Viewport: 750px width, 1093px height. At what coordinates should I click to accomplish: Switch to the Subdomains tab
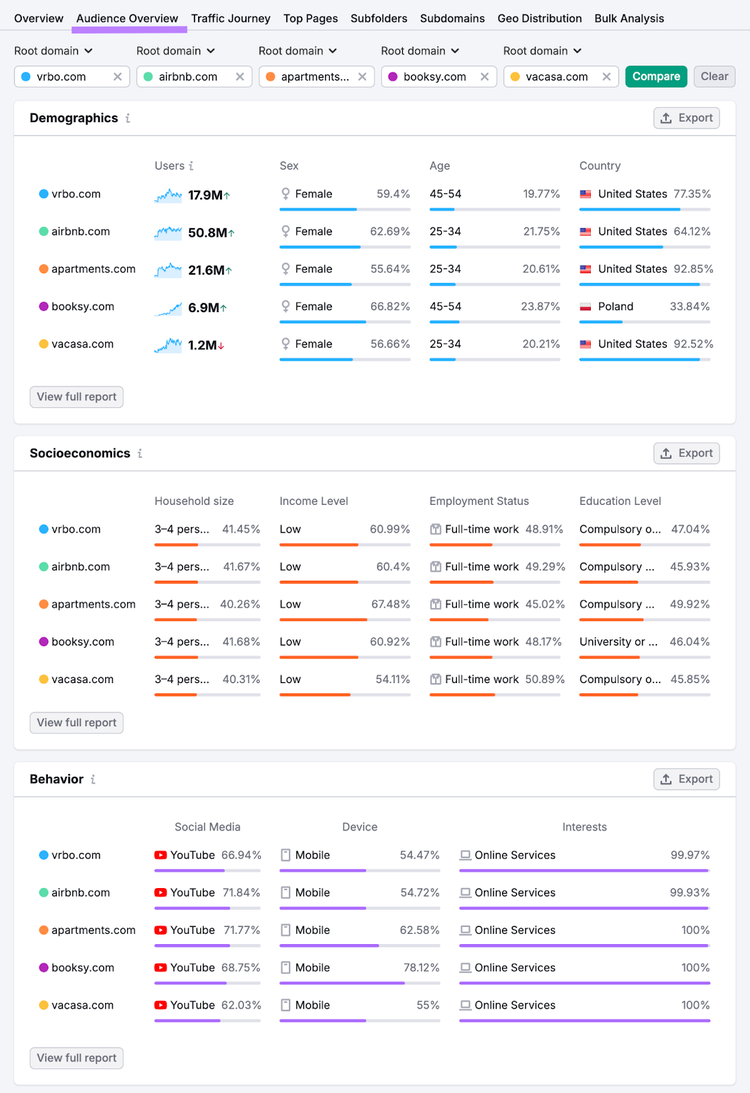[x=452, y=19]
